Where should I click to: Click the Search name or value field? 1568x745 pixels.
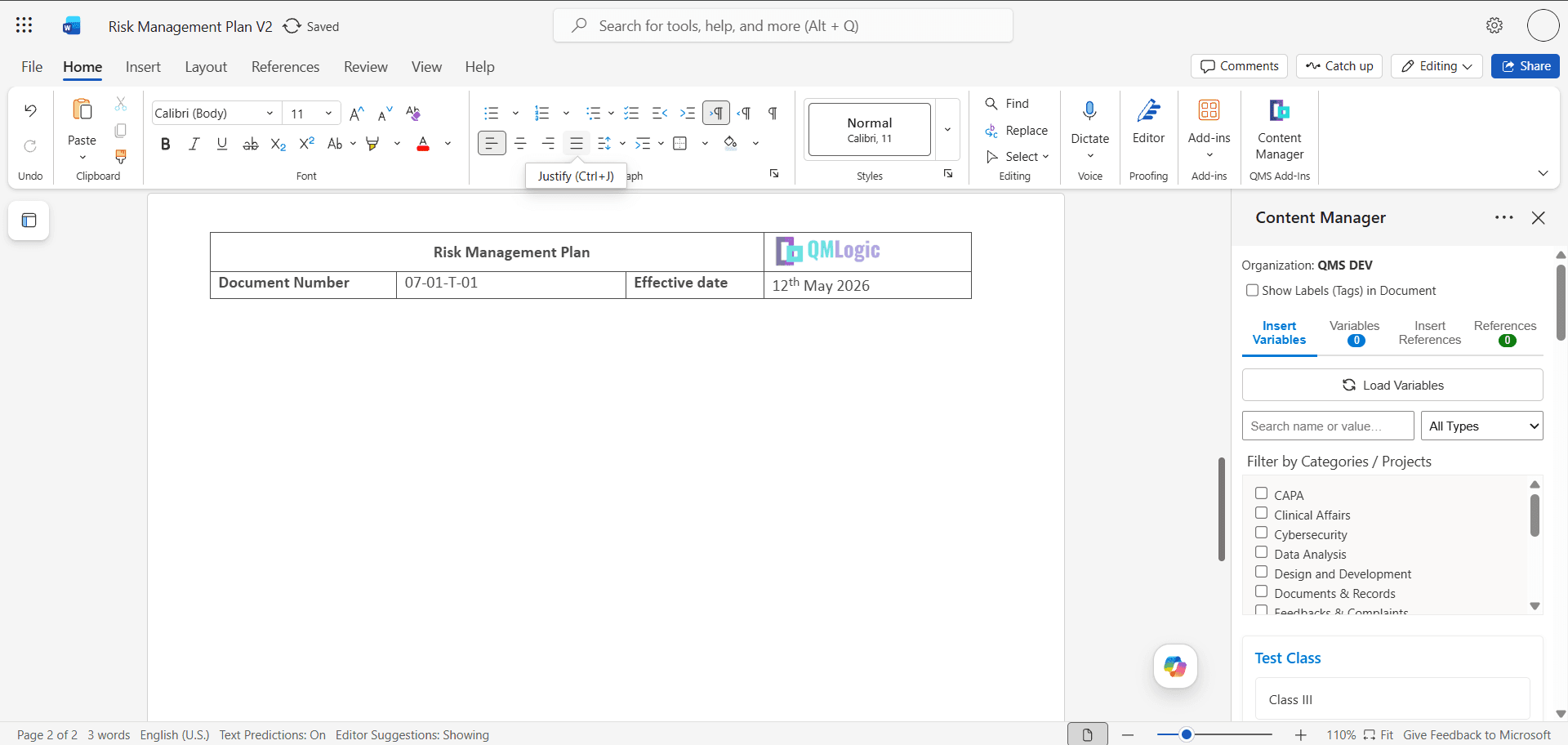point(1328,426)
